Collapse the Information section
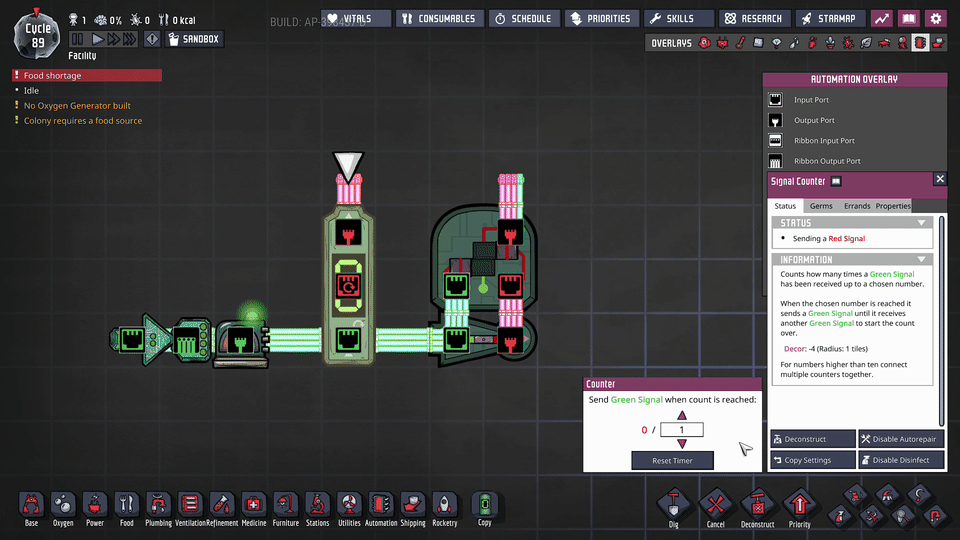Image resolution: width=960 pixels, height=540 pixels. 921,260
